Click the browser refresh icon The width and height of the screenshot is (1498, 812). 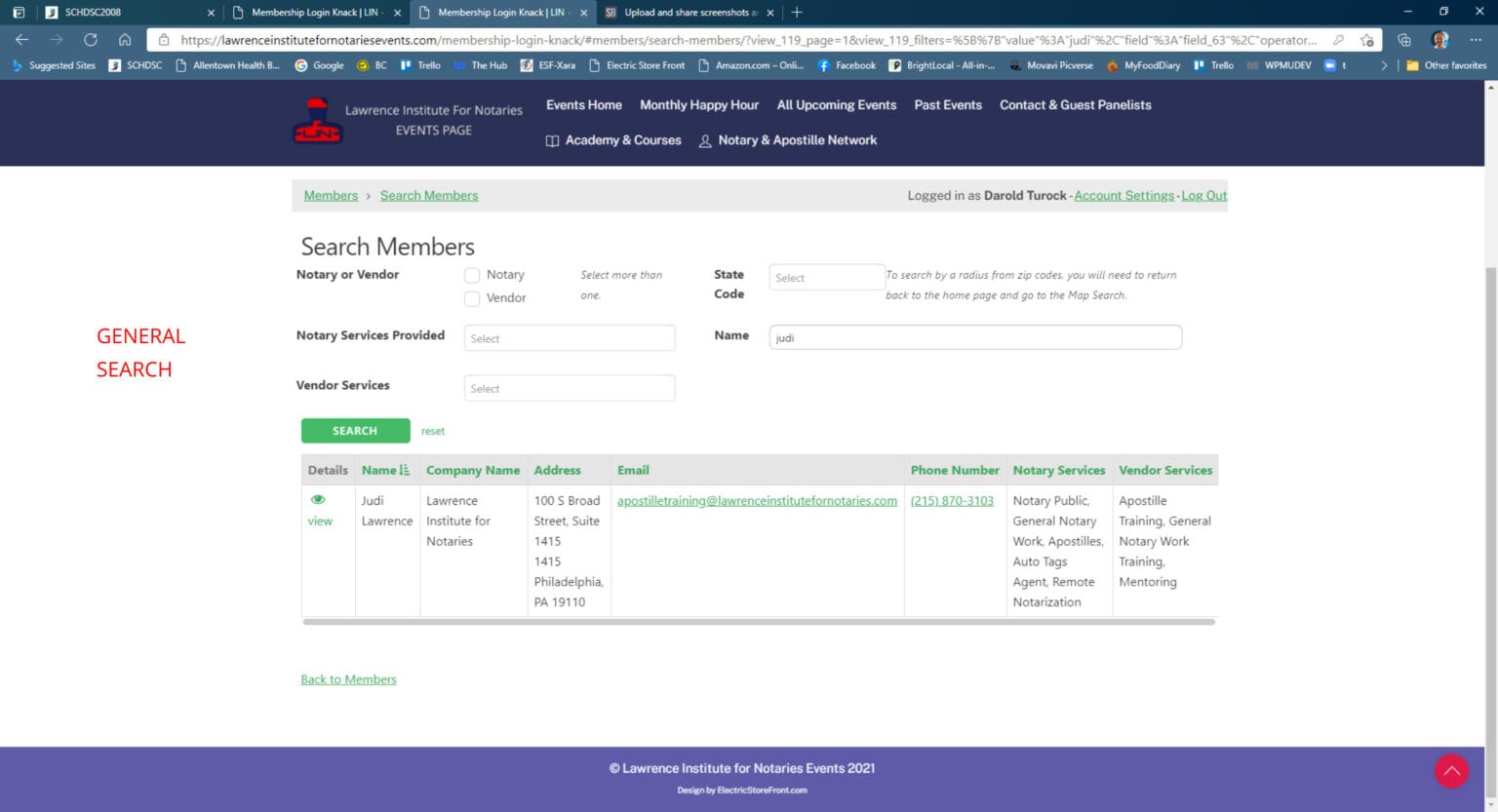click(x=91, y=40)
